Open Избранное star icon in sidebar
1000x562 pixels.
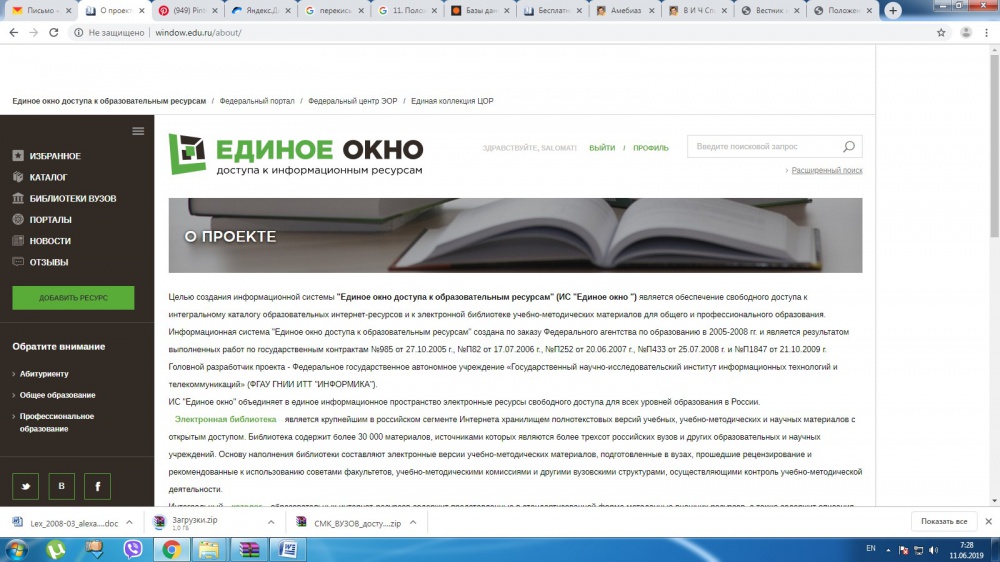click(18, 156)
